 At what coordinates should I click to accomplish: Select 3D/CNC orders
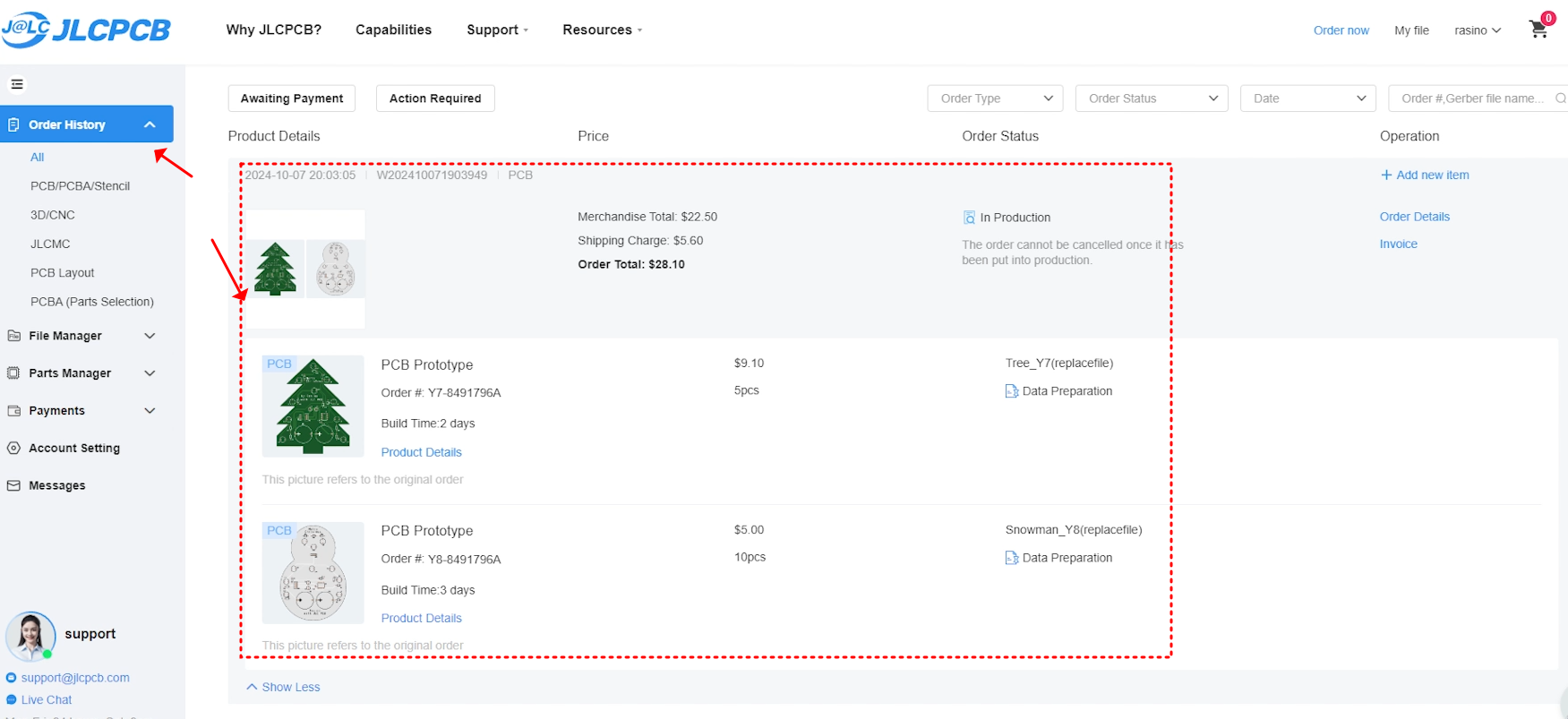tap(53, 215)
